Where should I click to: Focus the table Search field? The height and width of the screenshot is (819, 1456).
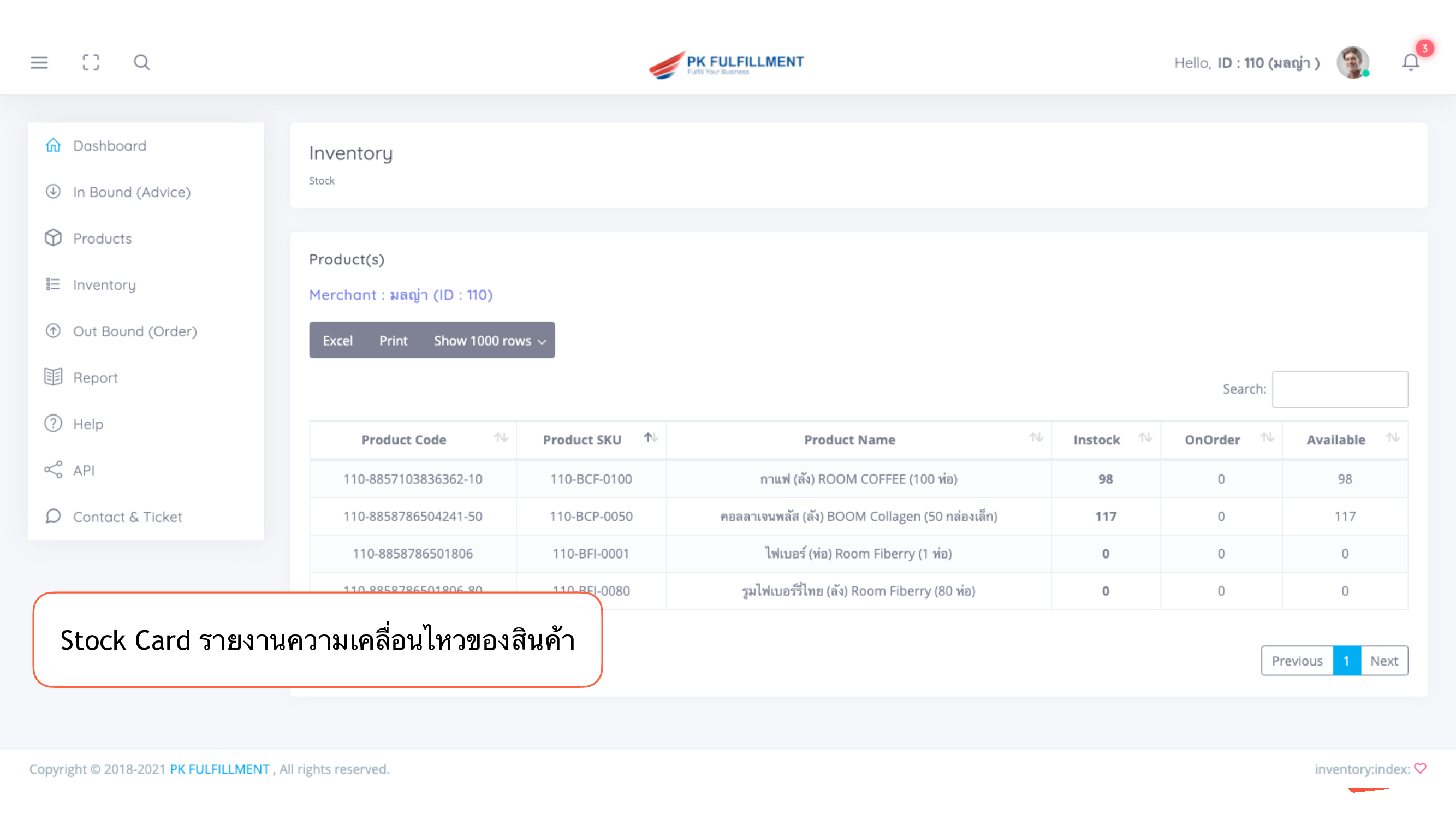click(1340, 389)
